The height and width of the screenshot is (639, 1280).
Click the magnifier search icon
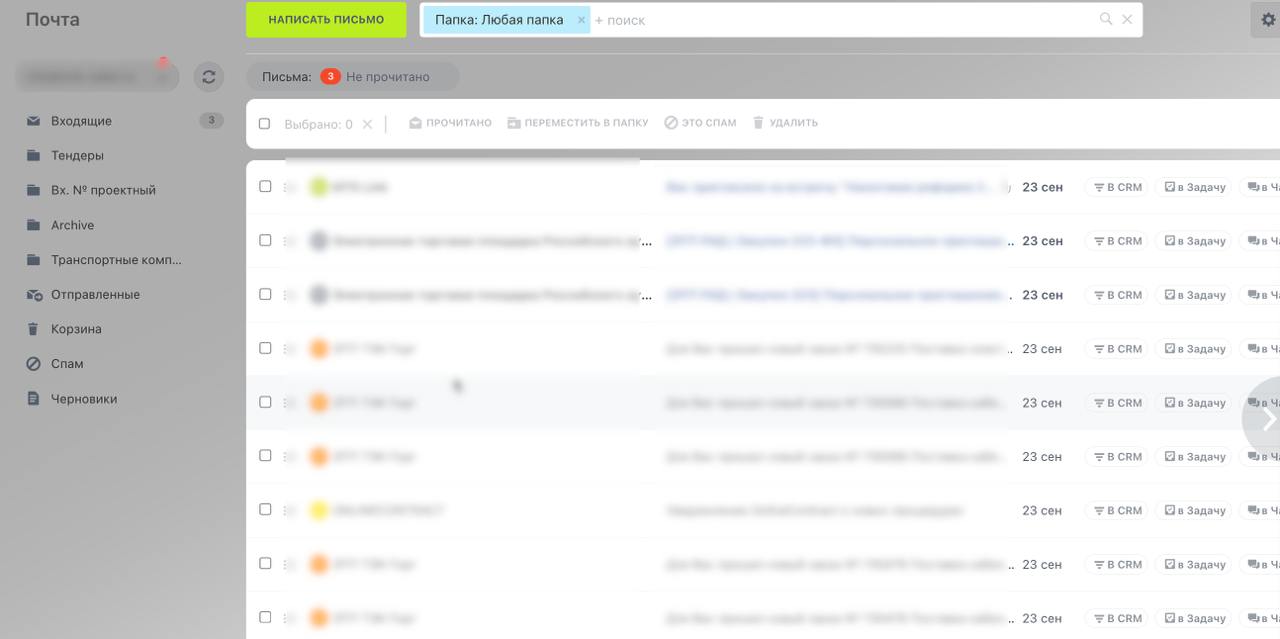coord(1106,19)
